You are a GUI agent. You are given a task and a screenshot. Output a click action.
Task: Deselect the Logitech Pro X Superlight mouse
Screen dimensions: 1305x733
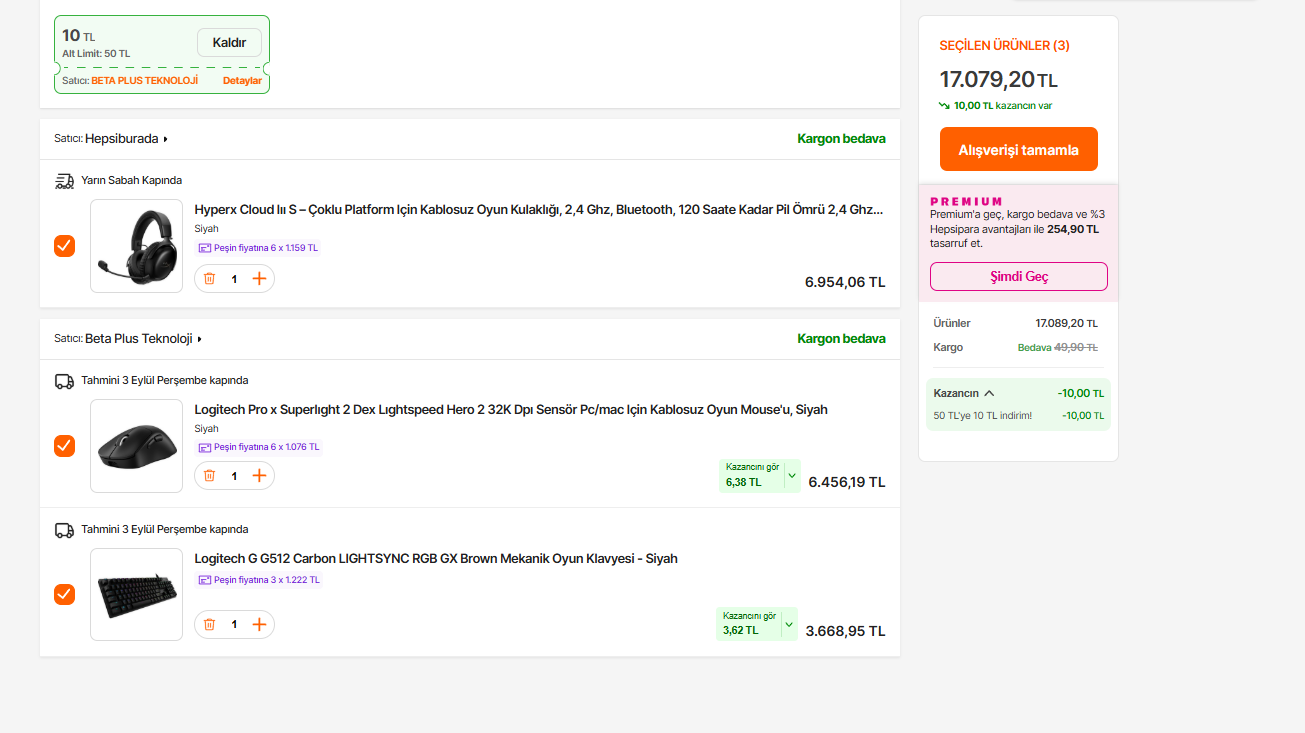64,446
